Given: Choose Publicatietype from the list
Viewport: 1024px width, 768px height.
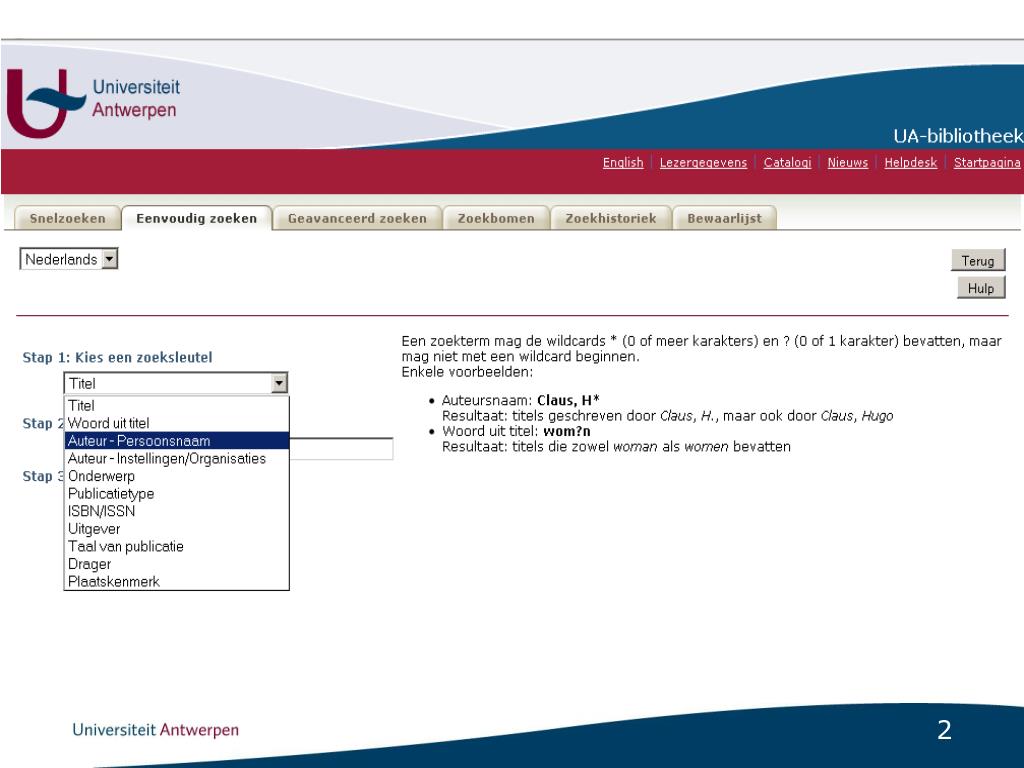Looking at the screenshot, I should tap(176, 494).
